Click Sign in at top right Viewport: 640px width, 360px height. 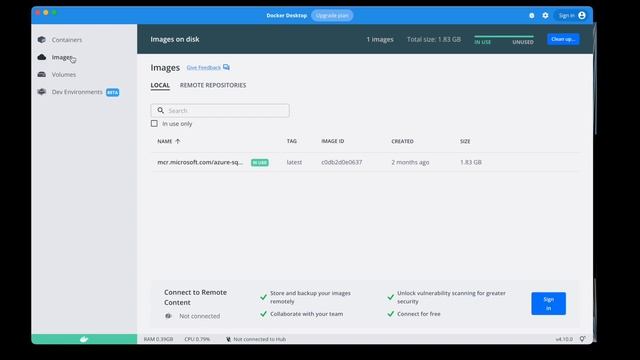tap(567, 16)
